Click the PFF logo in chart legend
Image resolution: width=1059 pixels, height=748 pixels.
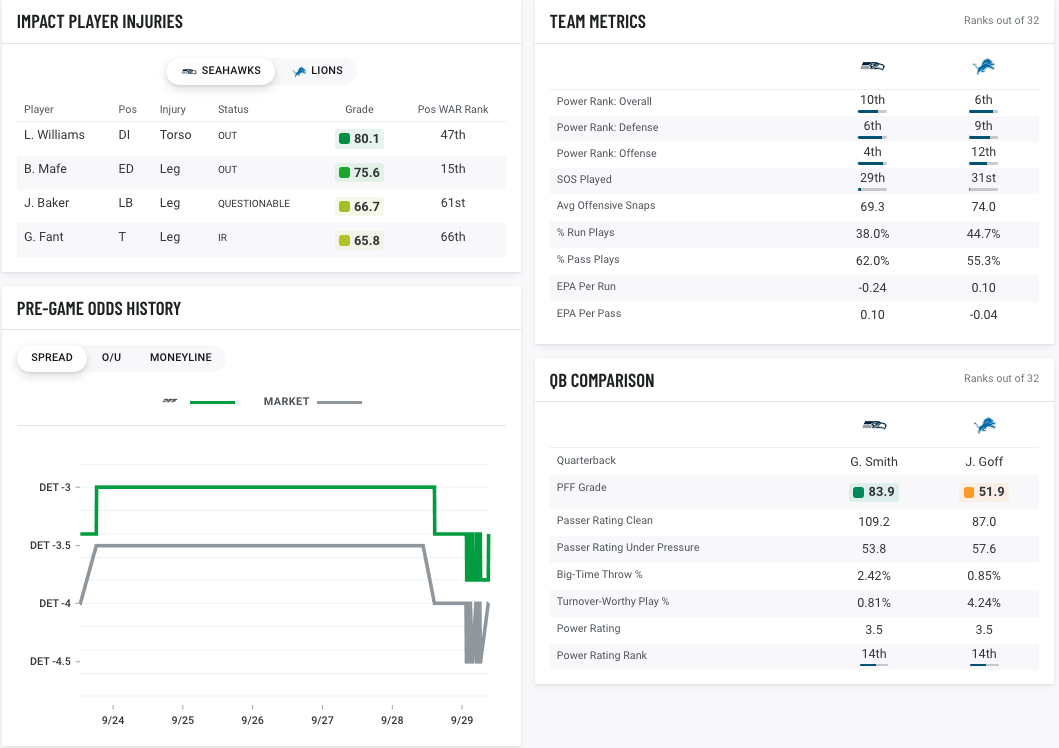[x=170, y=402]
